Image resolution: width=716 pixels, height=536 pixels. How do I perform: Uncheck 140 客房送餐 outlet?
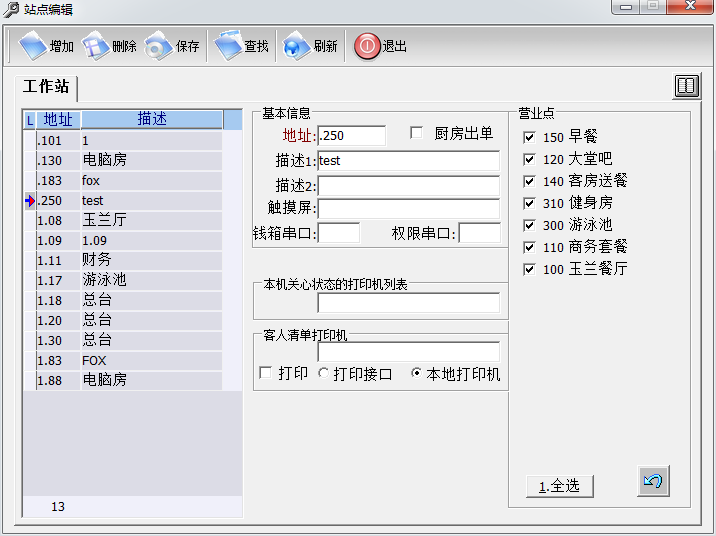coord(529,181)
